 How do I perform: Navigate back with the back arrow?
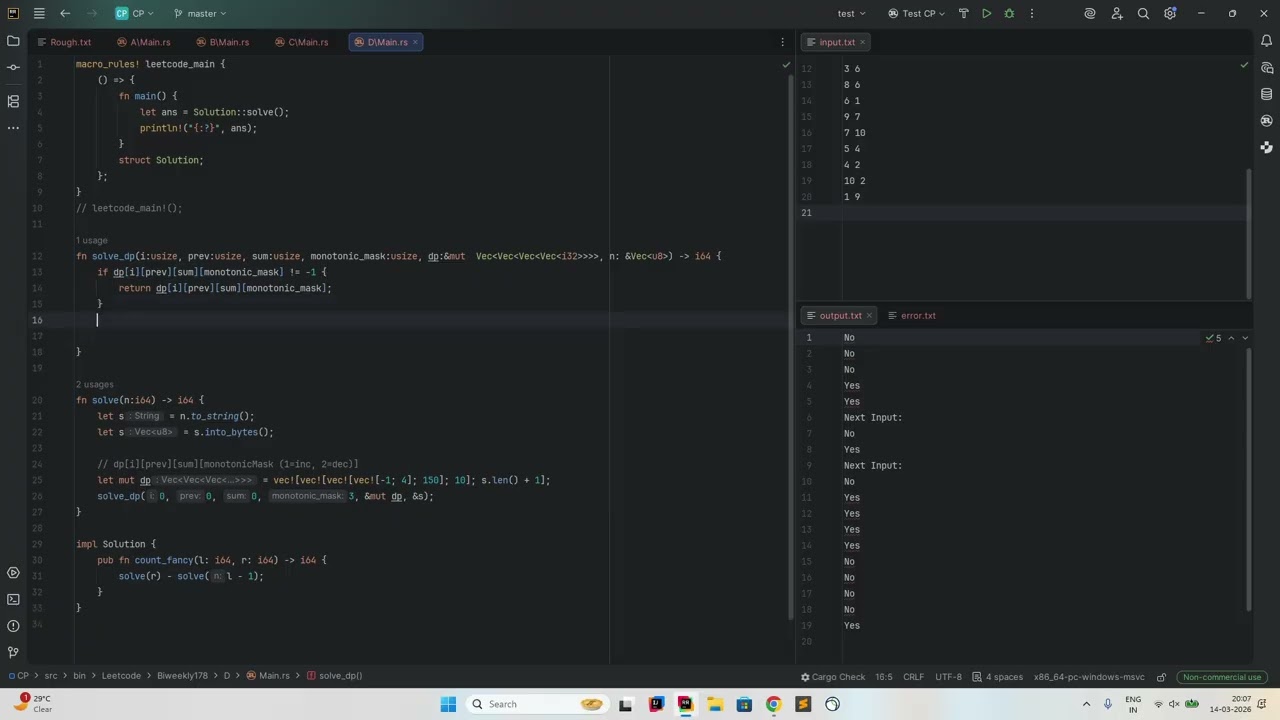[65, 14]
